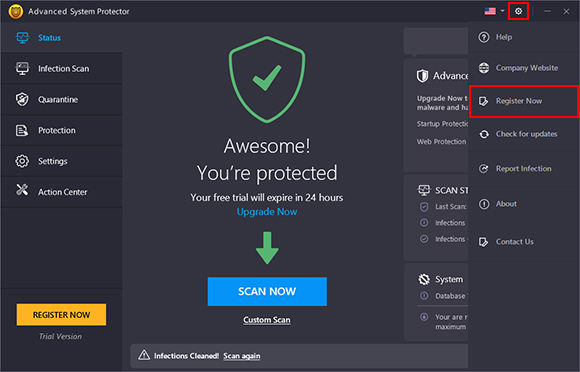Select Check for updates menu entry
580x372 pixels.
(523, 134)
